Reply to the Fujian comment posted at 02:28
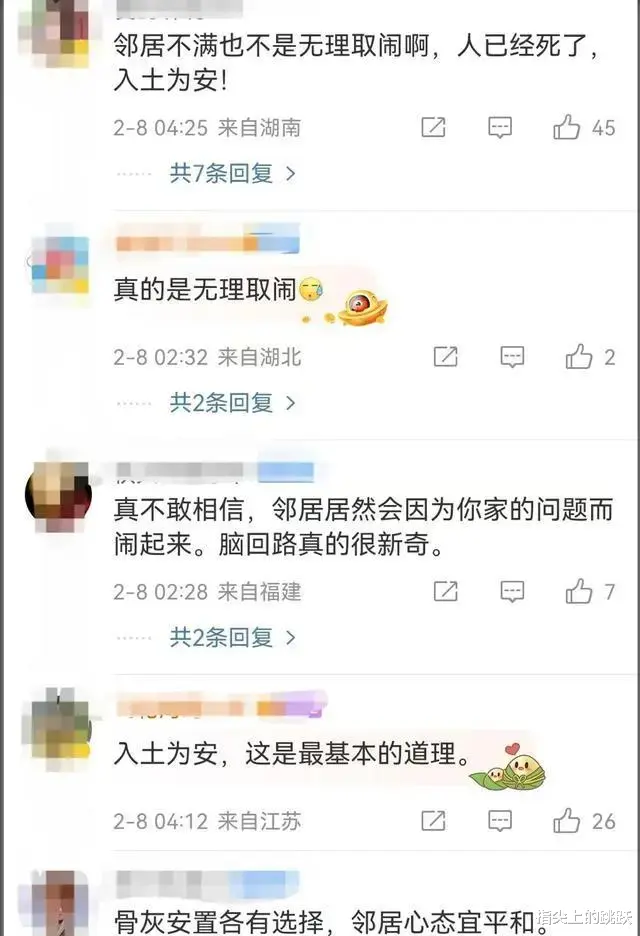This screenshot has width=640, height=936. pyautogui.click(x=512, y=592)
